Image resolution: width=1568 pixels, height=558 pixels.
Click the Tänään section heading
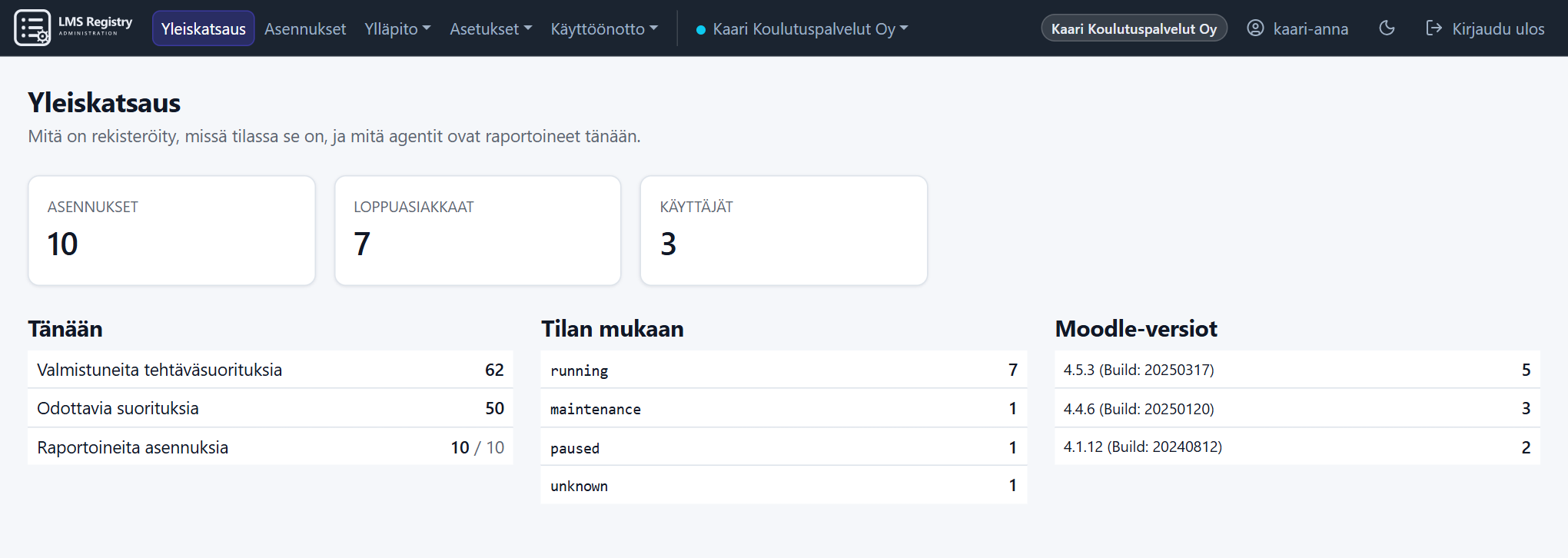[65, 329]
